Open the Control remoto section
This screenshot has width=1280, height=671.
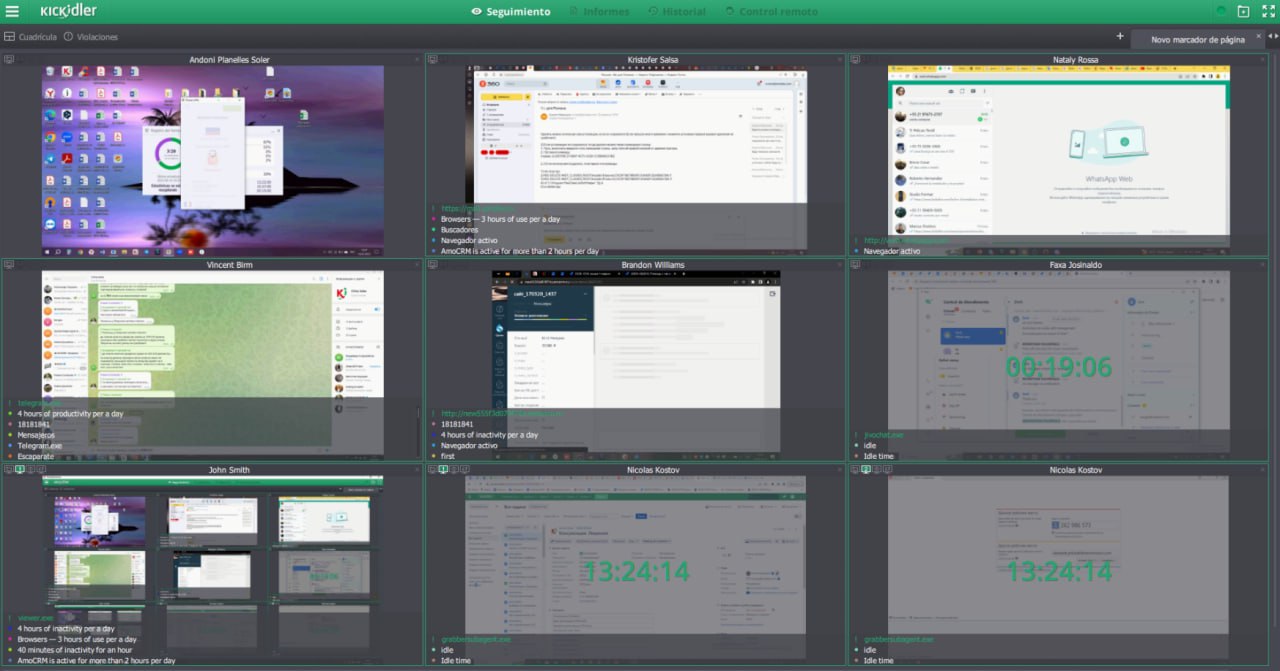(770, 12)
